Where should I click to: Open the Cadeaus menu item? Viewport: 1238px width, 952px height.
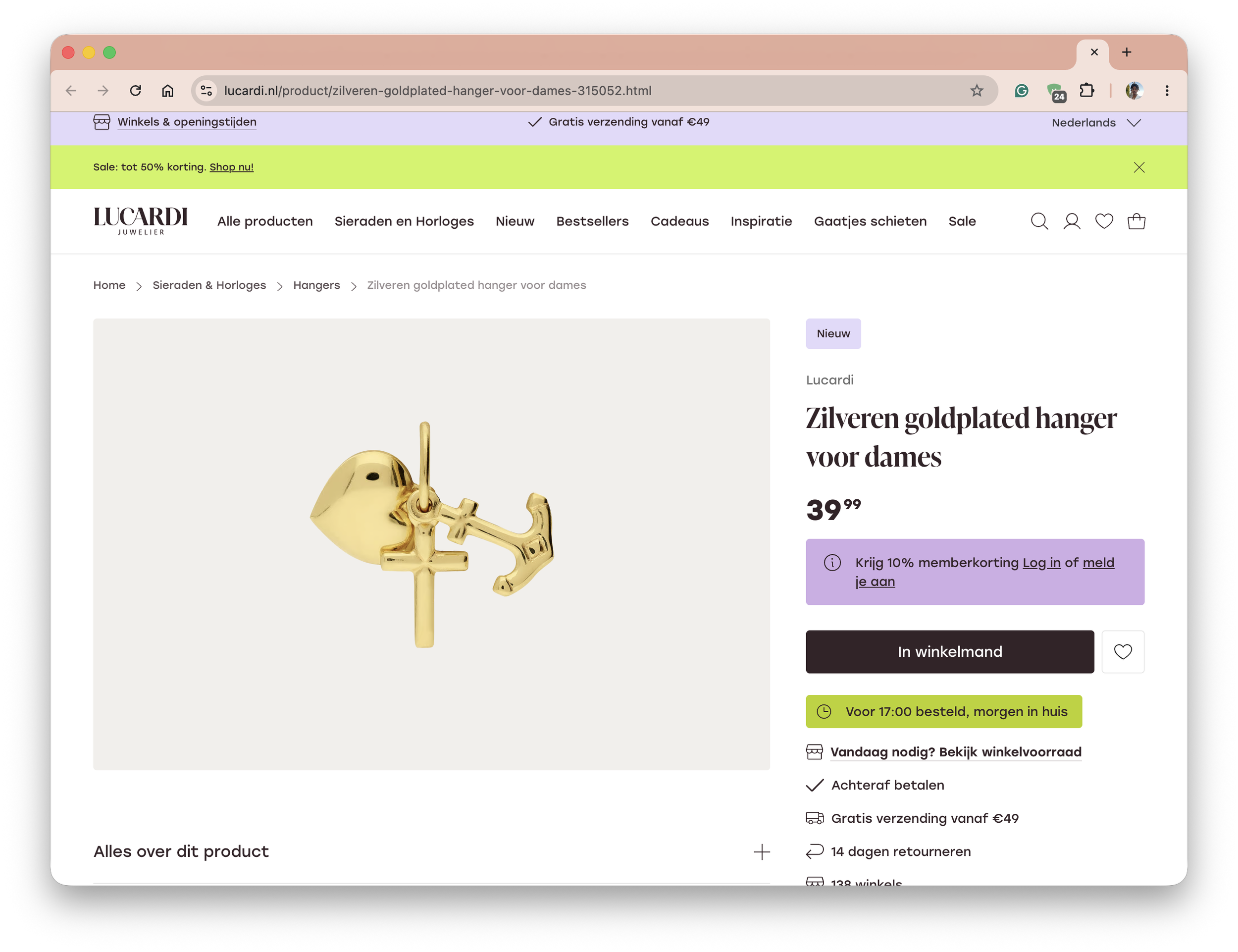click(x=679, y=221)
